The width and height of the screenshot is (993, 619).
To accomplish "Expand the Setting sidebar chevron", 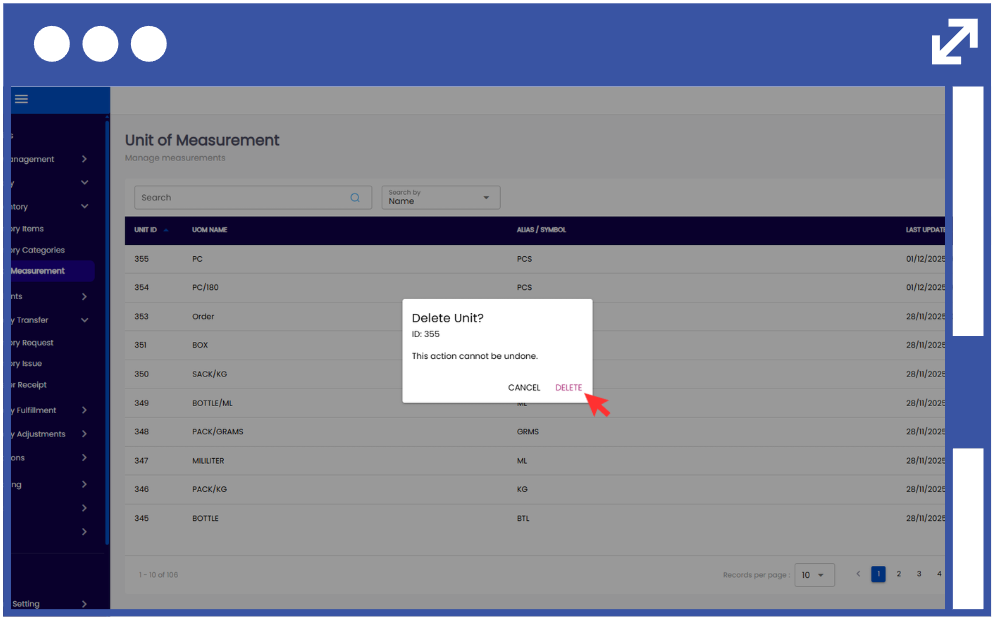I will (84, 604).
